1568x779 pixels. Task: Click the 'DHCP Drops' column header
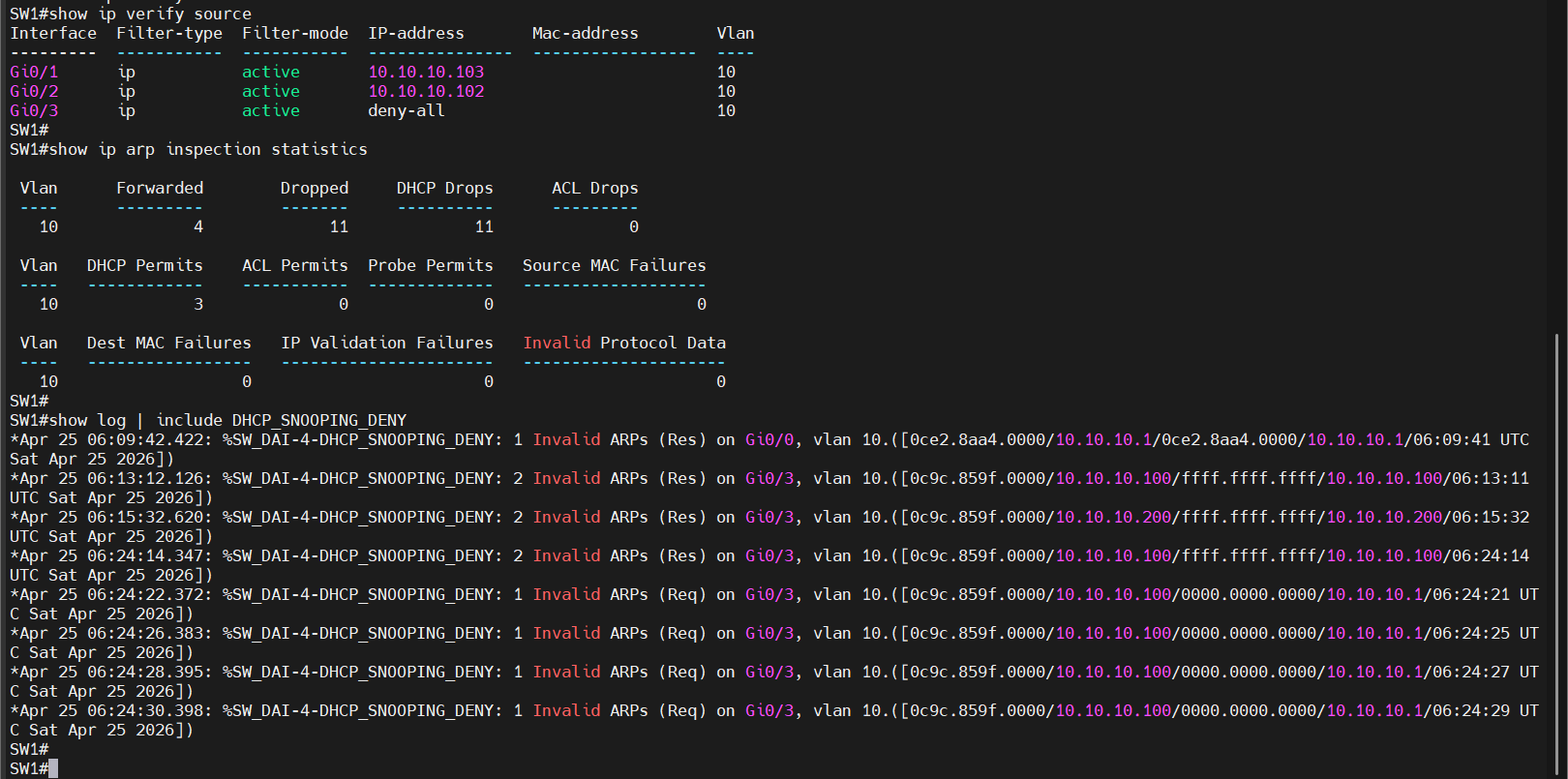(445, 188)
